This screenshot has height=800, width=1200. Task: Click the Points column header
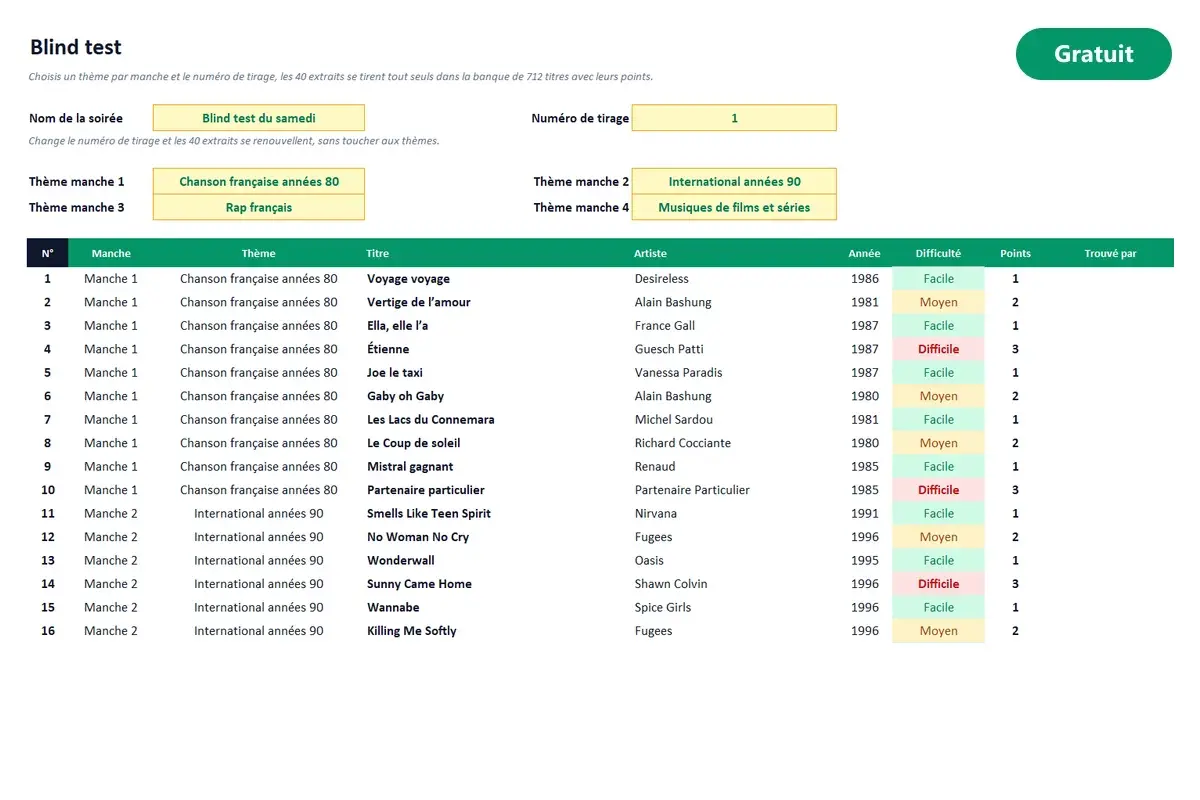pos(1015,253)
